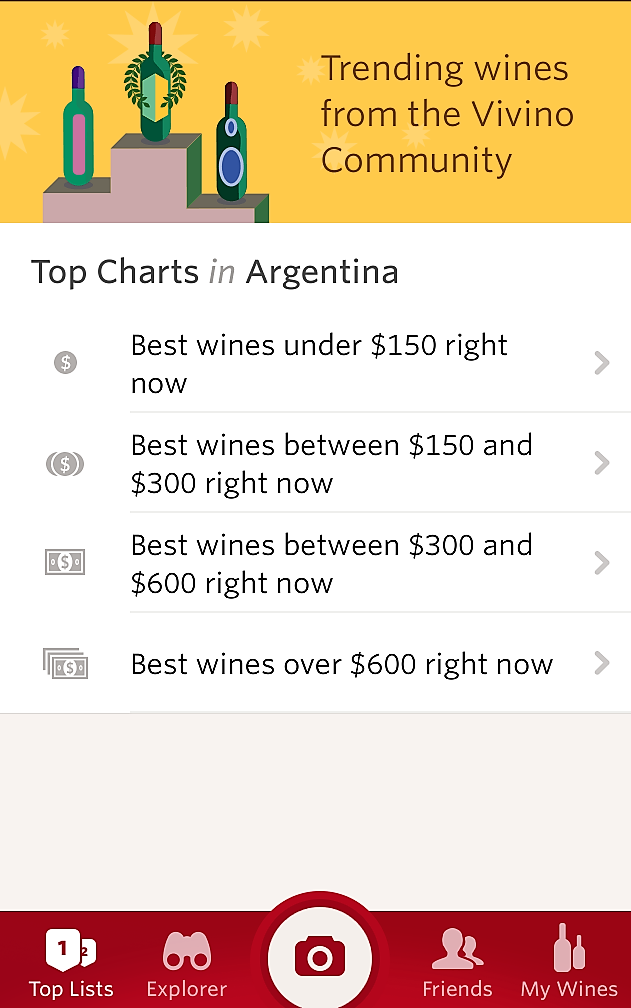This screenshot has width=631, height=1008.
Task: Open Best wines between $150 and $300
Action: (331, 464)
